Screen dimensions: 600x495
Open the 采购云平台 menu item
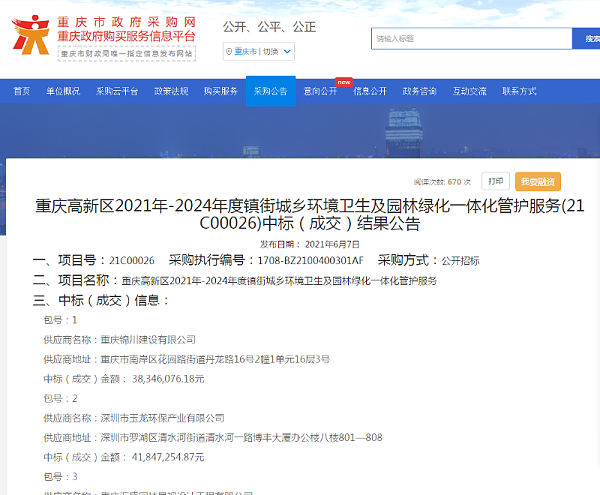[117, 91]
